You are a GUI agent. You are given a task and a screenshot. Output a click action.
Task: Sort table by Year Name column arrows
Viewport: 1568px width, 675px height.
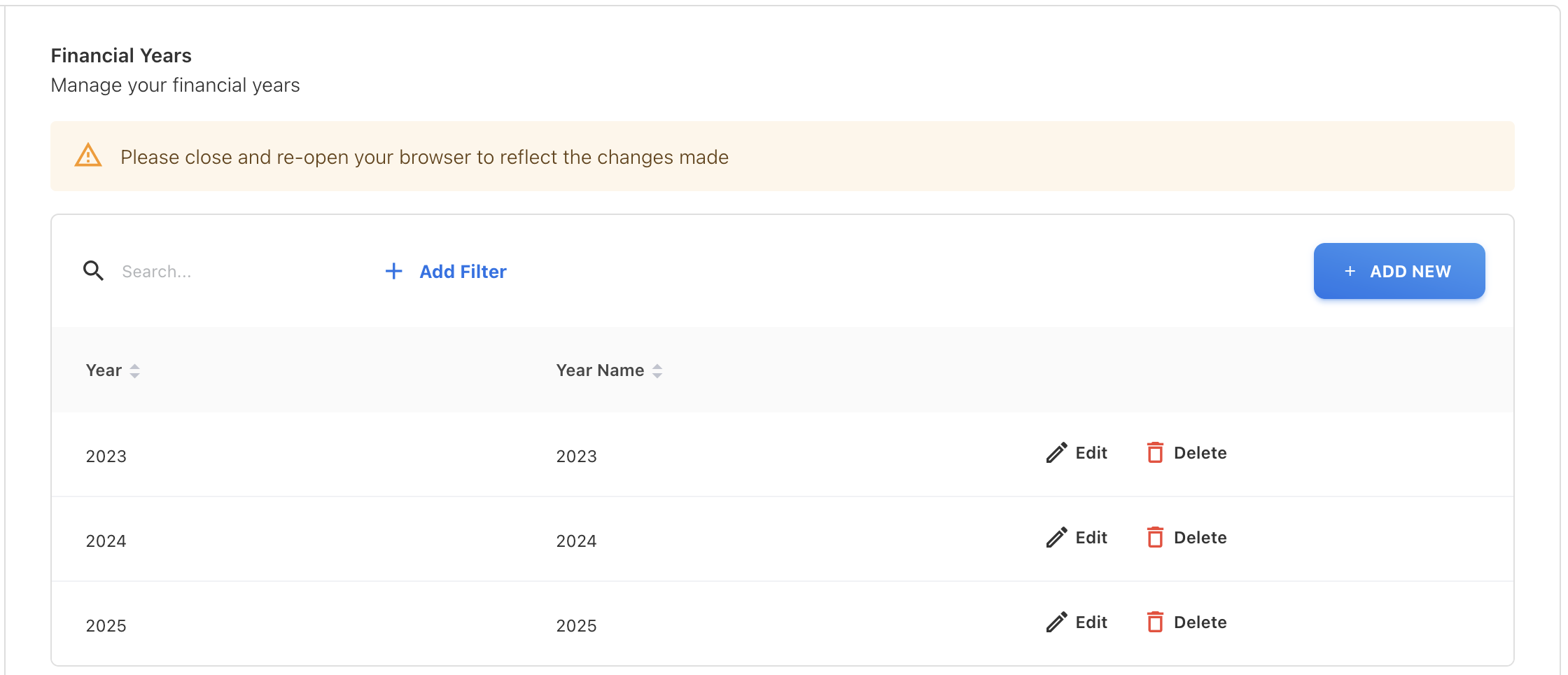[x=657, y=371]
